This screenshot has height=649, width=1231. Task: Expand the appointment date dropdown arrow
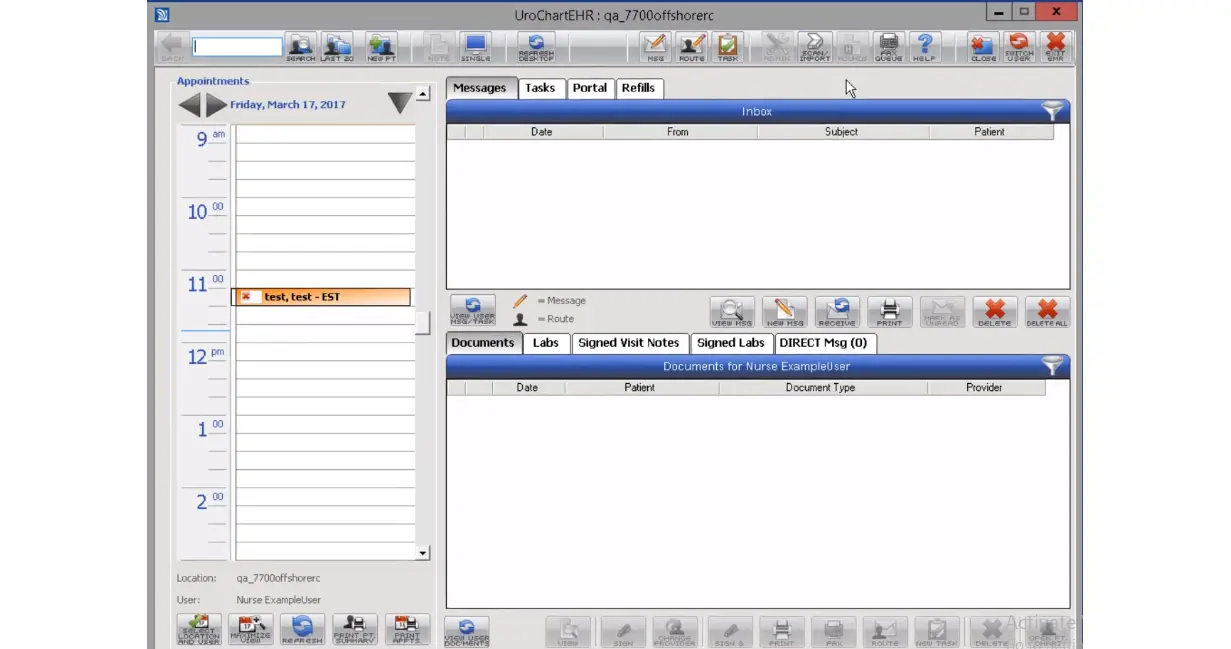399,102
